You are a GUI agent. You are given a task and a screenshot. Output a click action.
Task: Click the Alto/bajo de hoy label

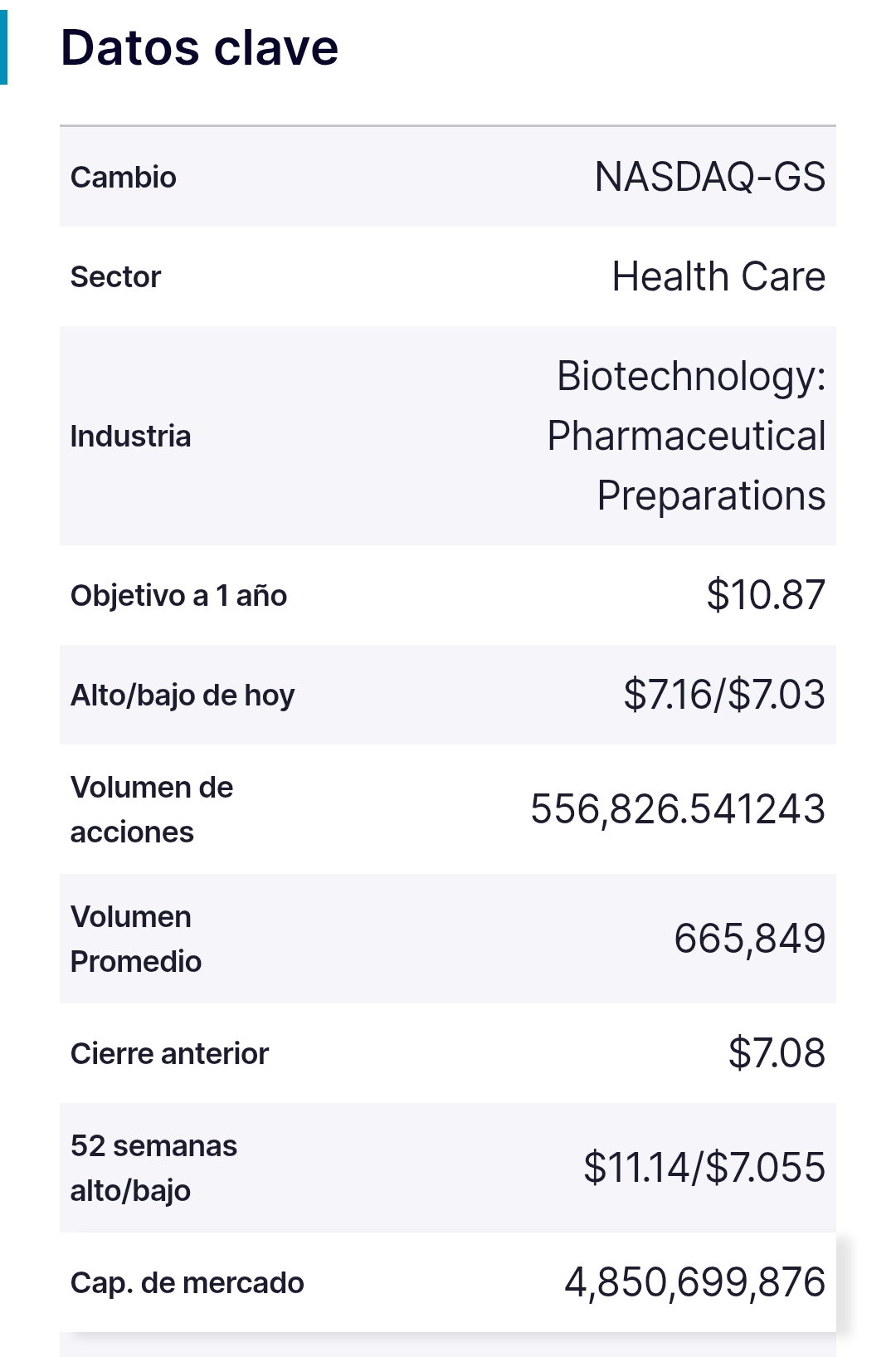coord(183,696)
